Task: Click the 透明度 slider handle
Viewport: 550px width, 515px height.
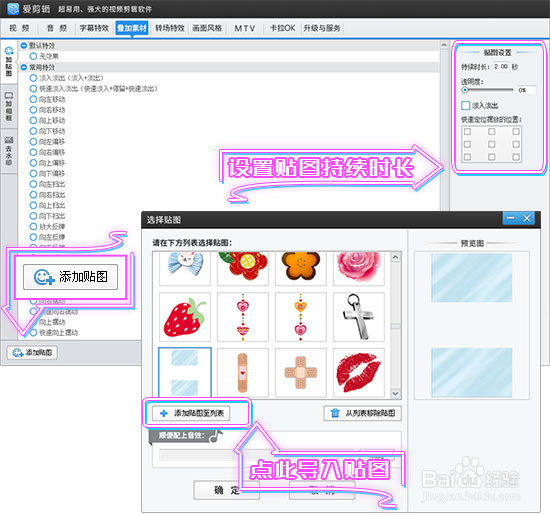Action: [465, 90]
